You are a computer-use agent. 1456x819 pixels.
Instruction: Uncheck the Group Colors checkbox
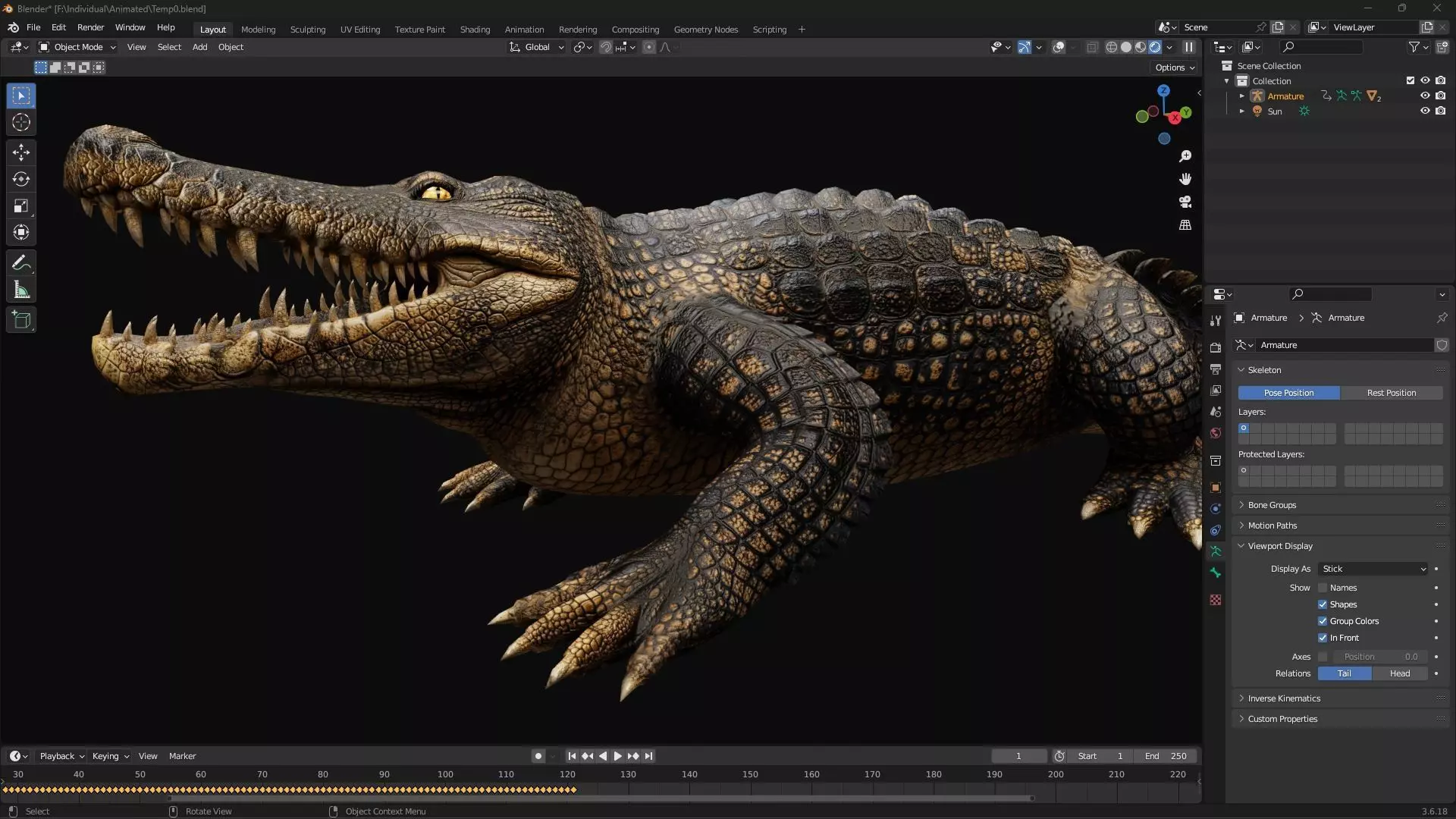(1323, 621)
